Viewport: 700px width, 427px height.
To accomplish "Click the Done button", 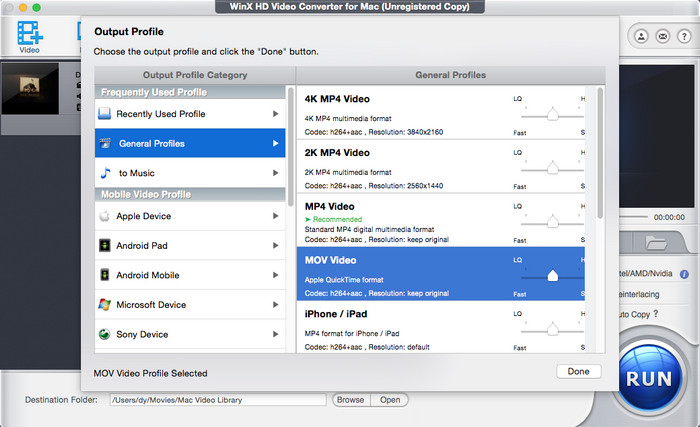I will tap(579, 371).
